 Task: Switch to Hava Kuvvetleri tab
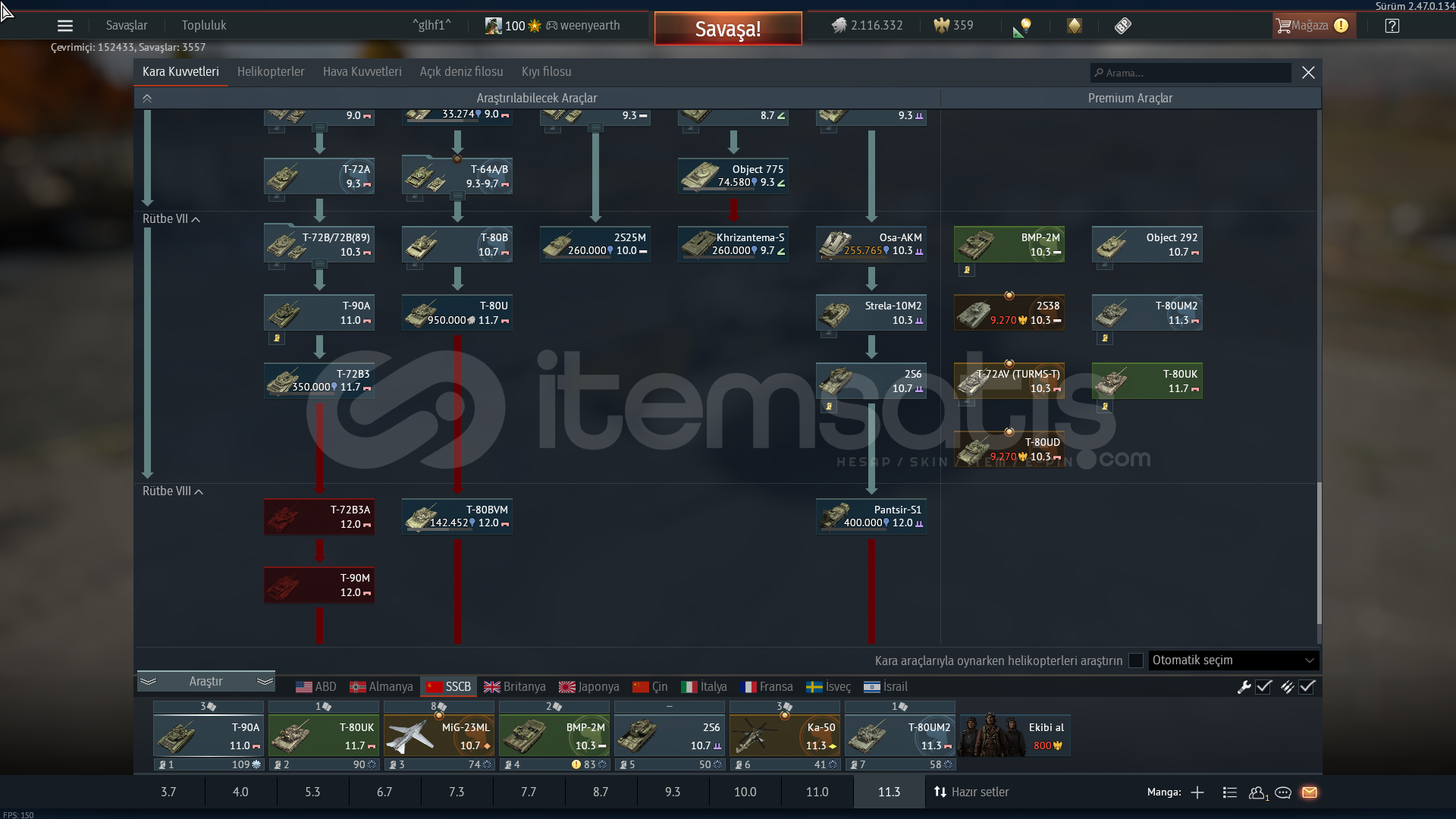tap(362, 72)
